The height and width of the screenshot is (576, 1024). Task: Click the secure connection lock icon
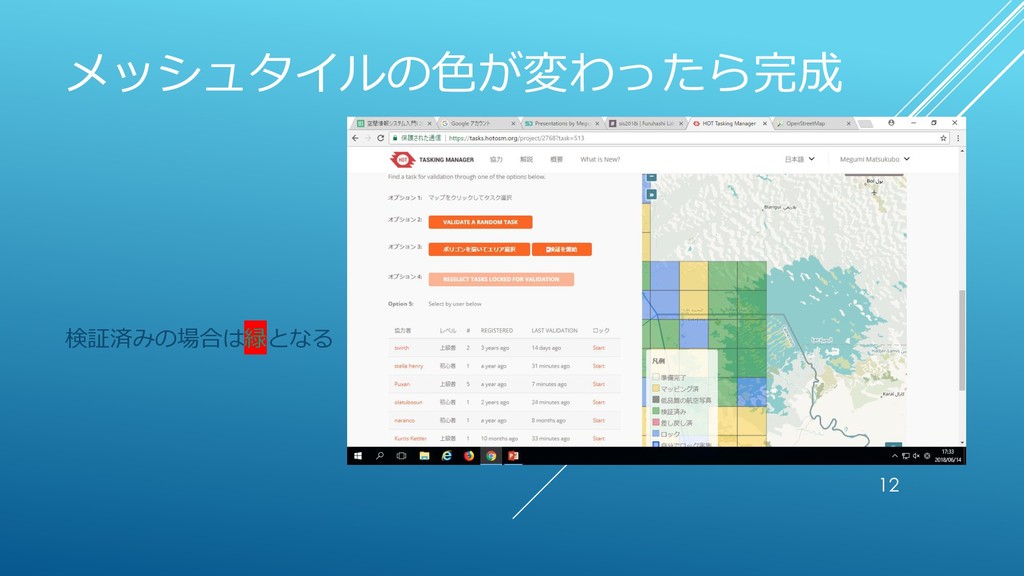tap(395, 138)
